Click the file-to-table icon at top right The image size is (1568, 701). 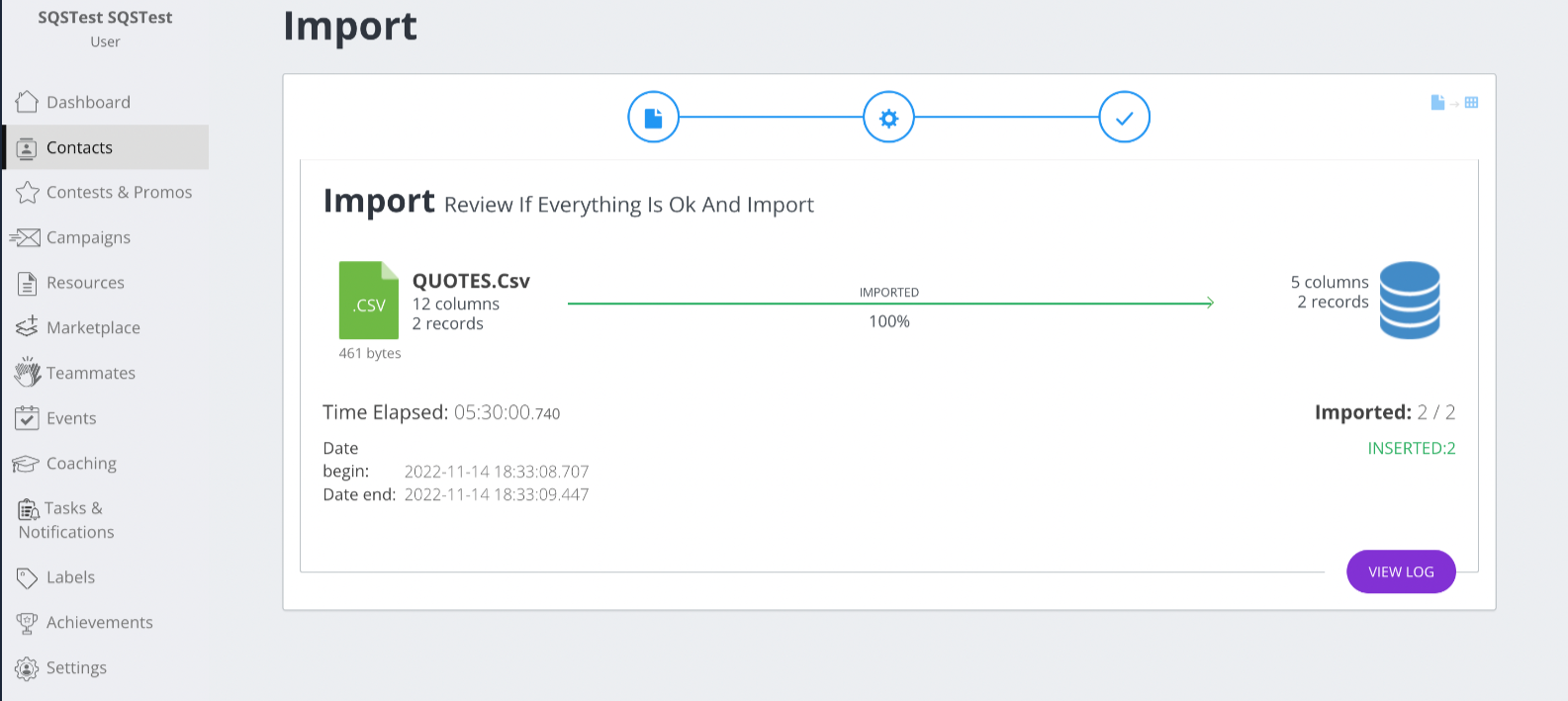[x=1453, y=103]
